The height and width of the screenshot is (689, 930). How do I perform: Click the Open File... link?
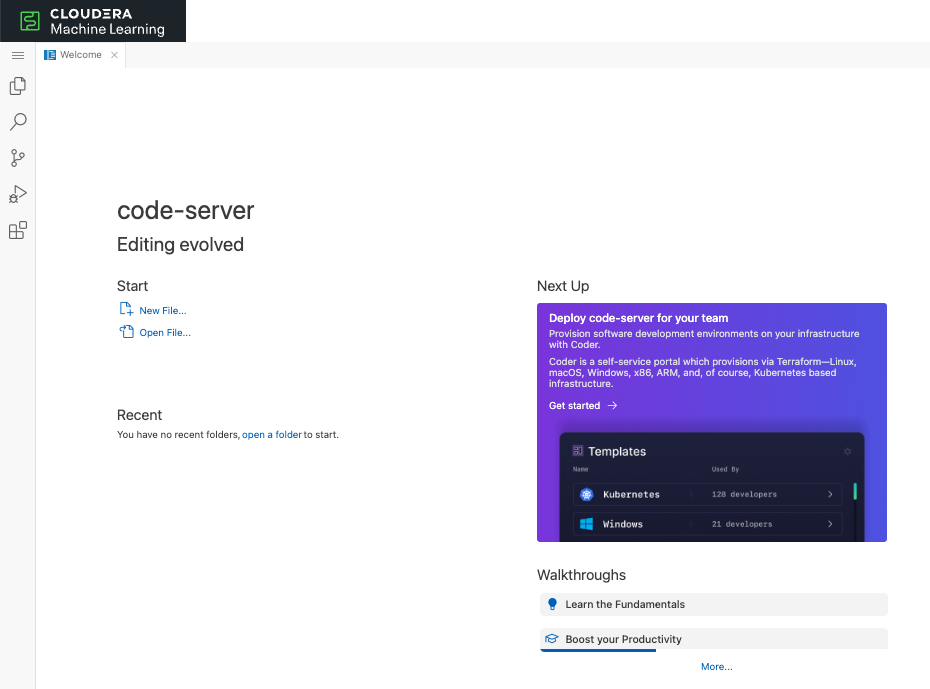(165, 333)
